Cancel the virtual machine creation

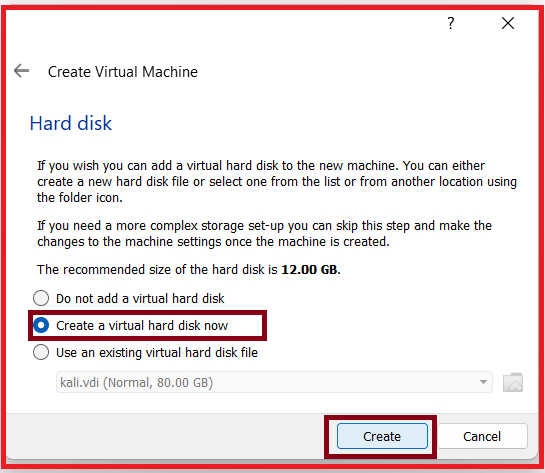pyautogui.click(x=482, y=436)
